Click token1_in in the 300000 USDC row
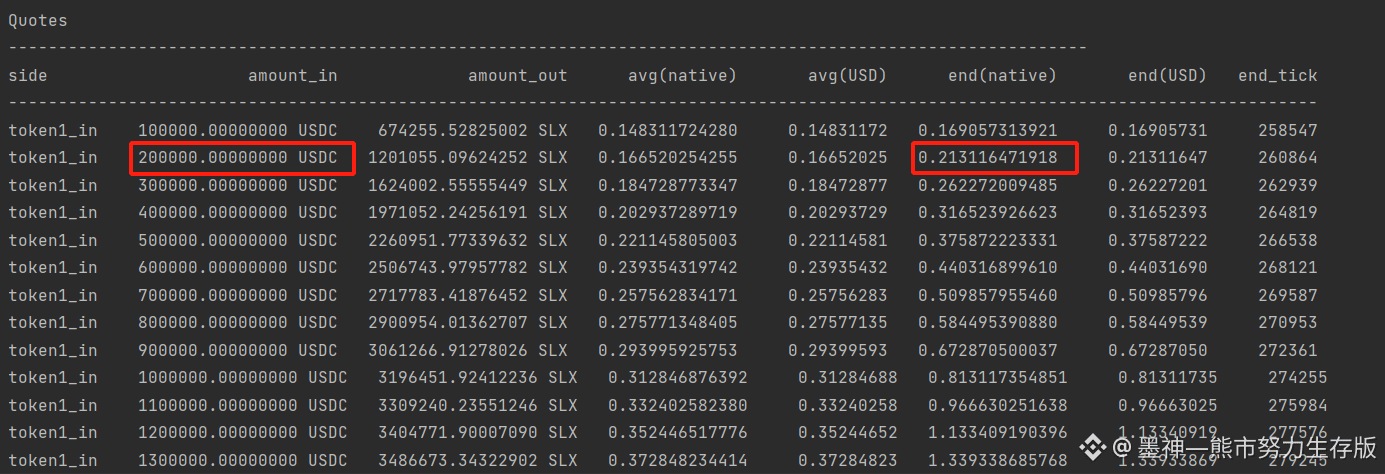Image resolution: width=1385 pixels, height=474 pixels. click(53, 185)
